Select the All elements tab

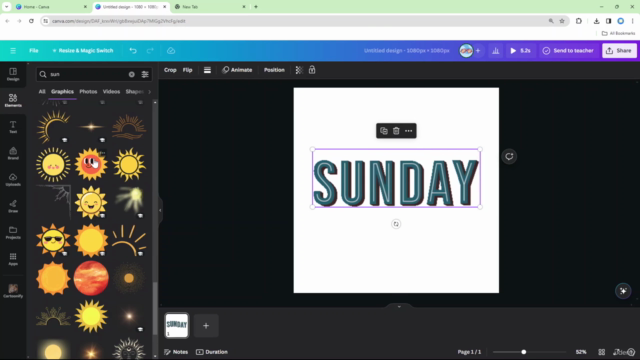42,91
